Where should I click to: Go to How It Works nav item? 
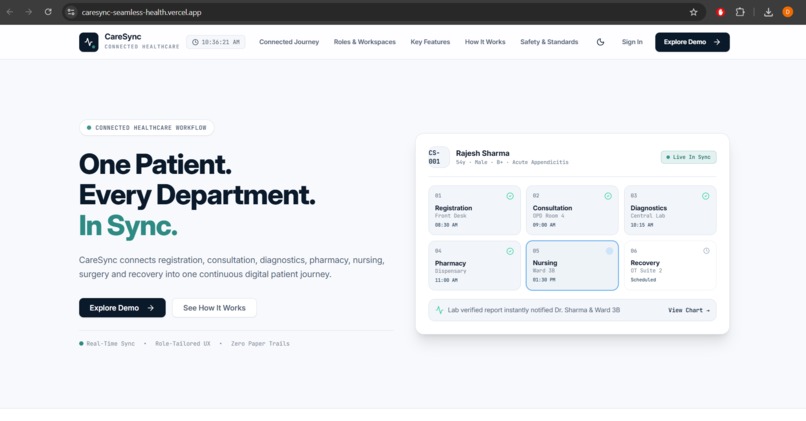485,42
